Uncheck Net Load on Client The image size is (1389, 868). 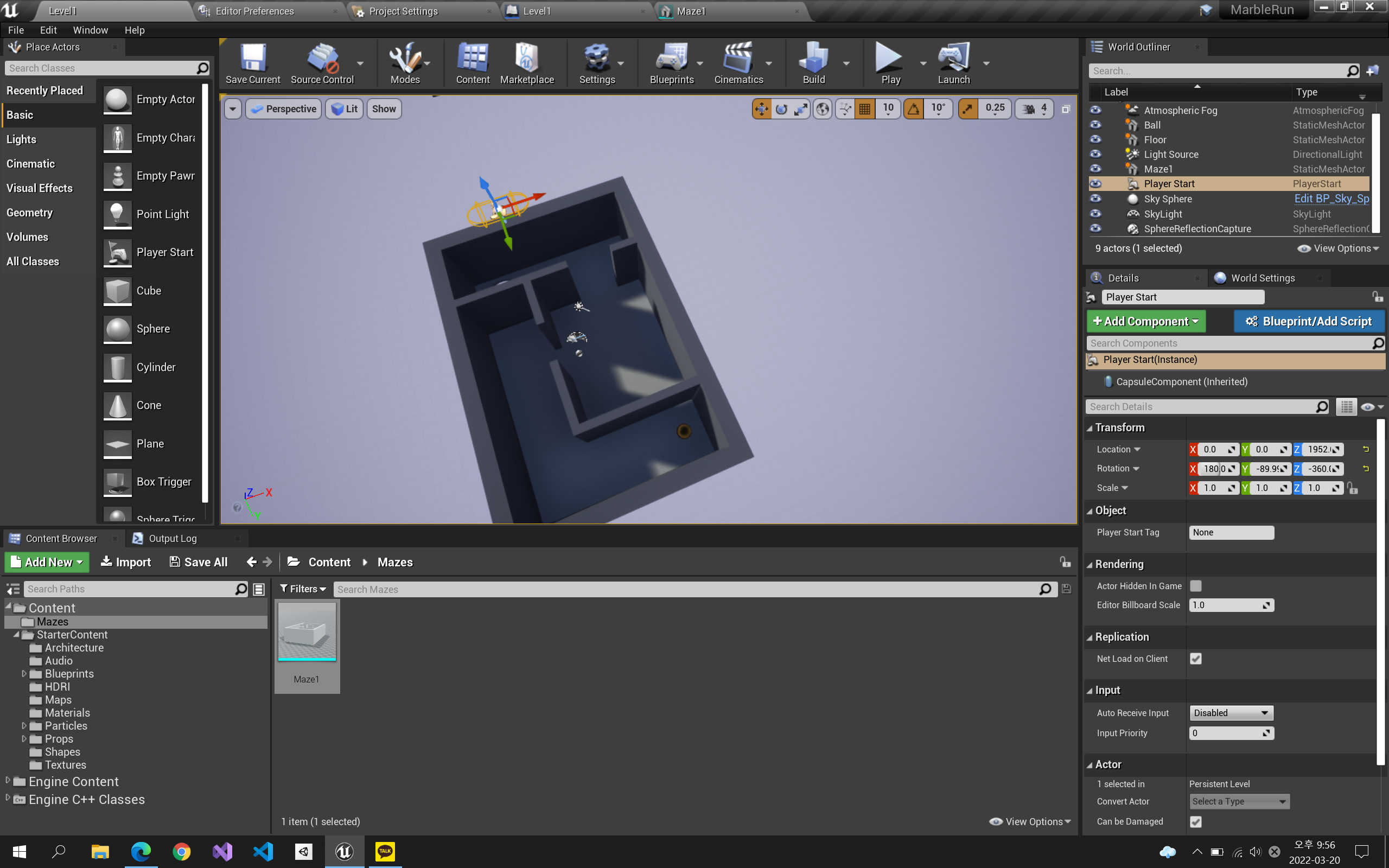pyautogui.click(x=1196, y=659)
